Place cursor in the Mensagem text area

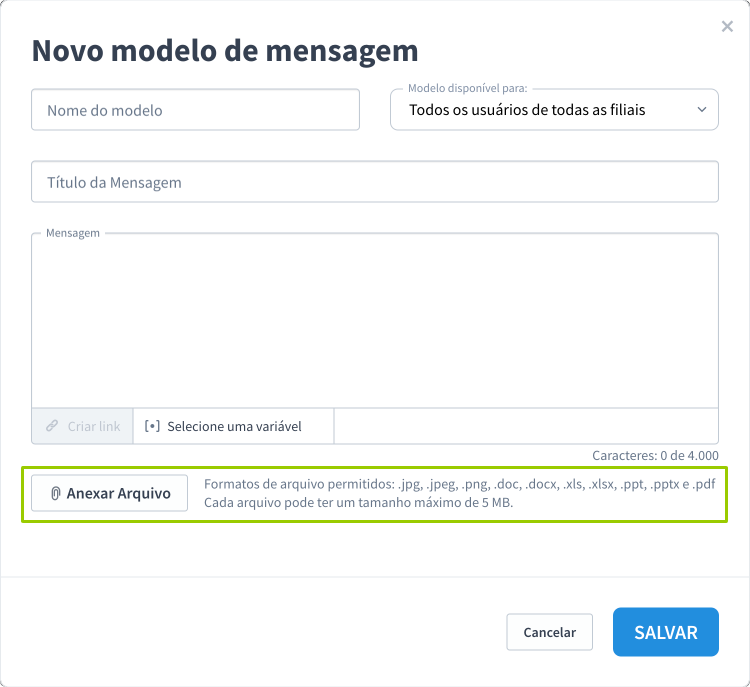coord(375,320)
